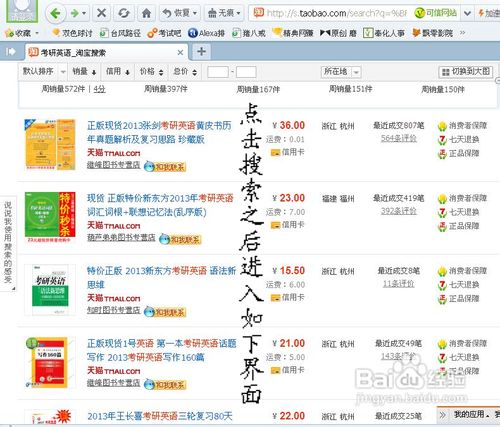Open the 飘零影院 bookmark
This screenshot has height=427, width=500.
tap(432, 33)
